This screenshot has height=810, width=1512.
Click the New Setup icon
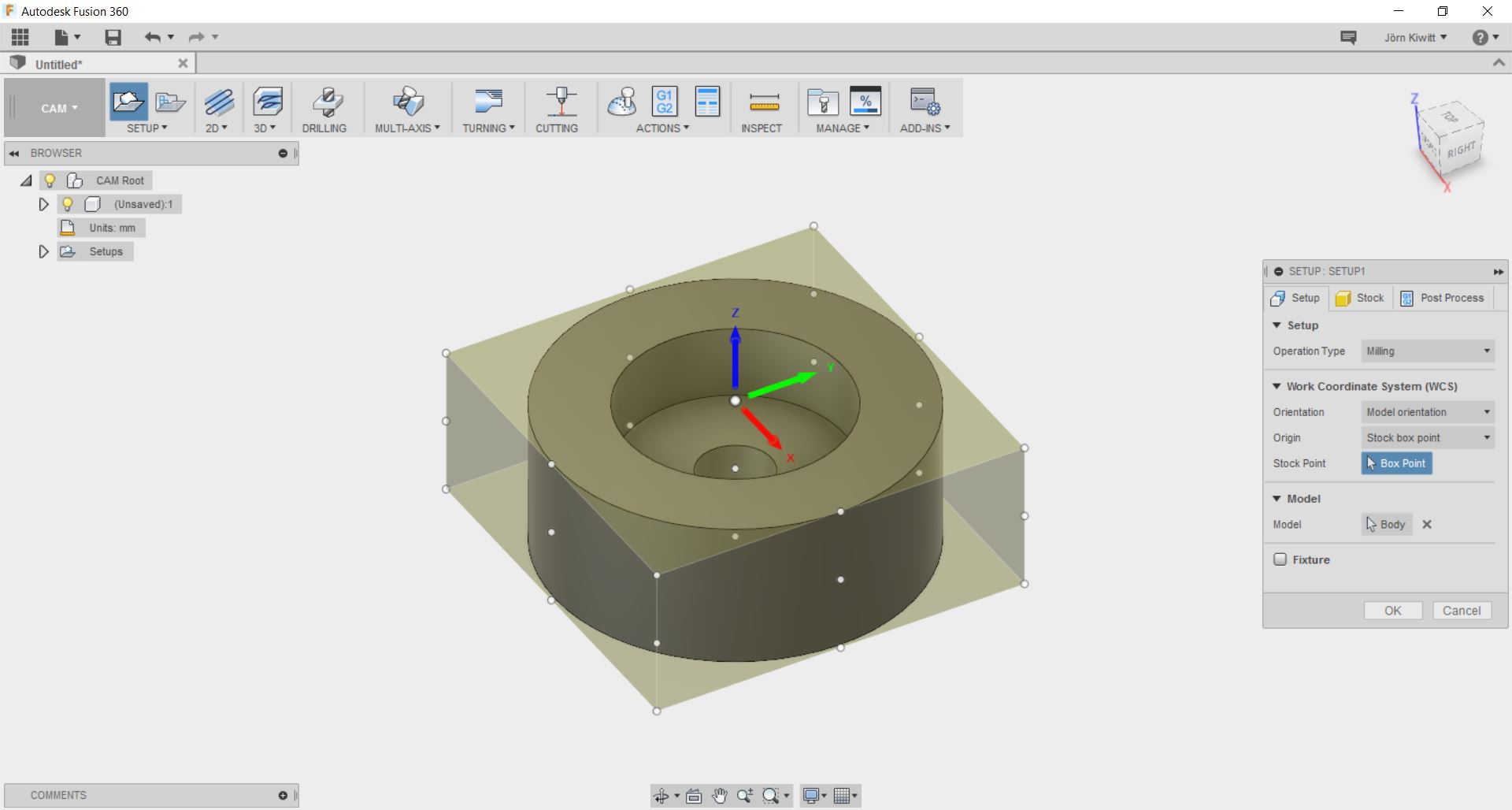128,102
